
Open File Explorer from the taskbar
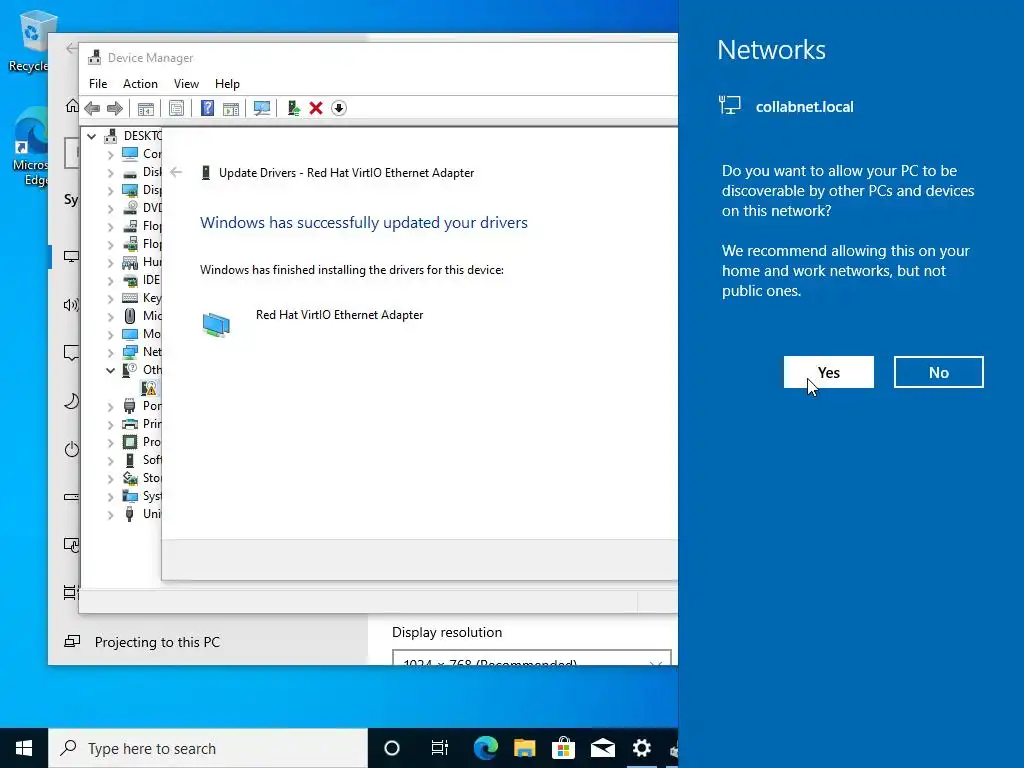pyautogui.click(x=524, y=748)
